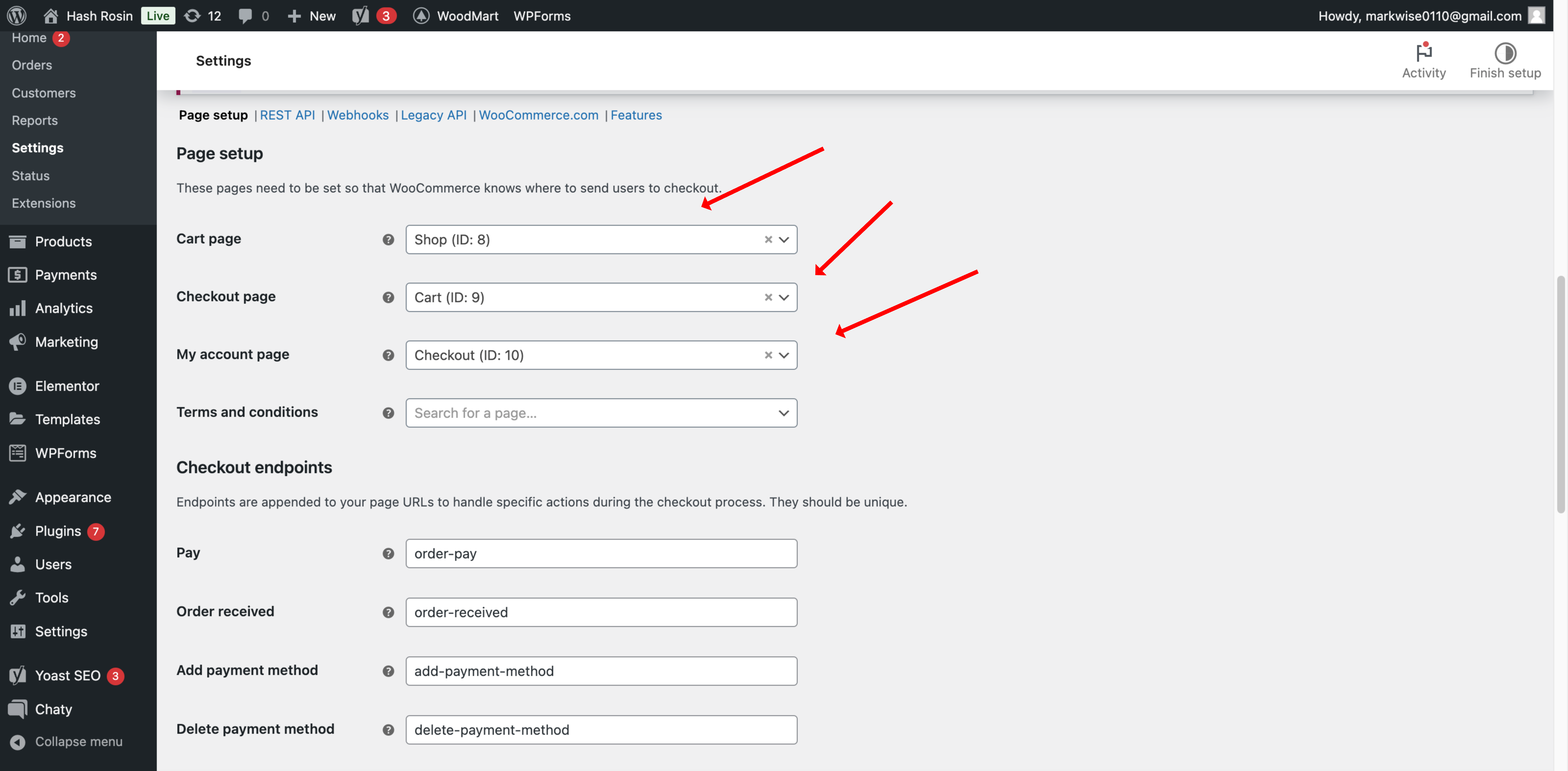Click the WPForms link in the admin bar
Image resolution: width=1568 pixels, height=771 pixels.
tap(542, 16)
